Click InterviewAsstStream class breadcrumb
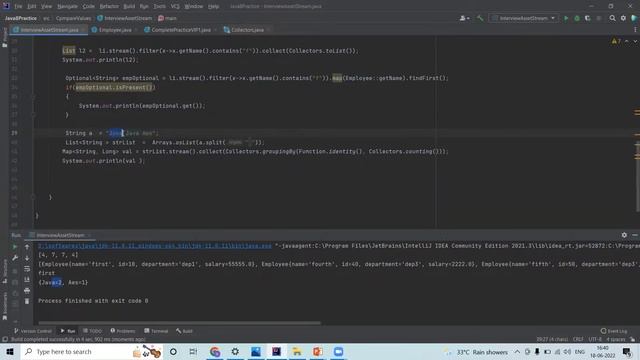Image resolution: width=640 pixels, height=360 pixels. tap(124, 18)
